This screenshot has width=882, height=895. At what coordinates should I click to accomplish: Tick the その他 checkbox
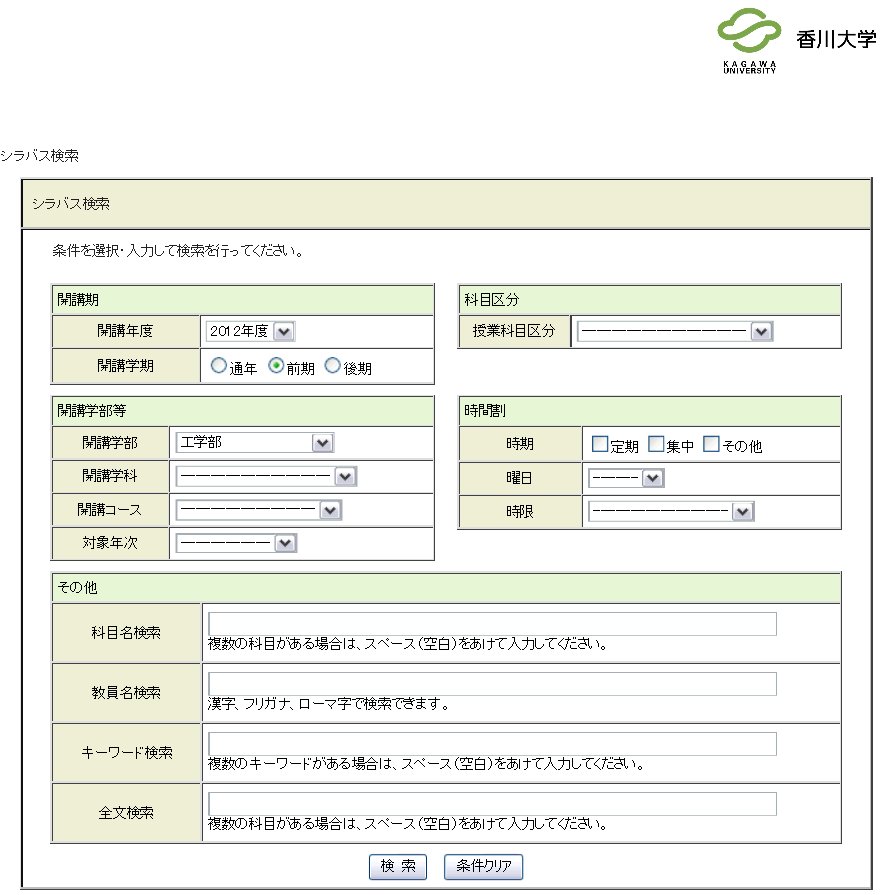point(711,444)
